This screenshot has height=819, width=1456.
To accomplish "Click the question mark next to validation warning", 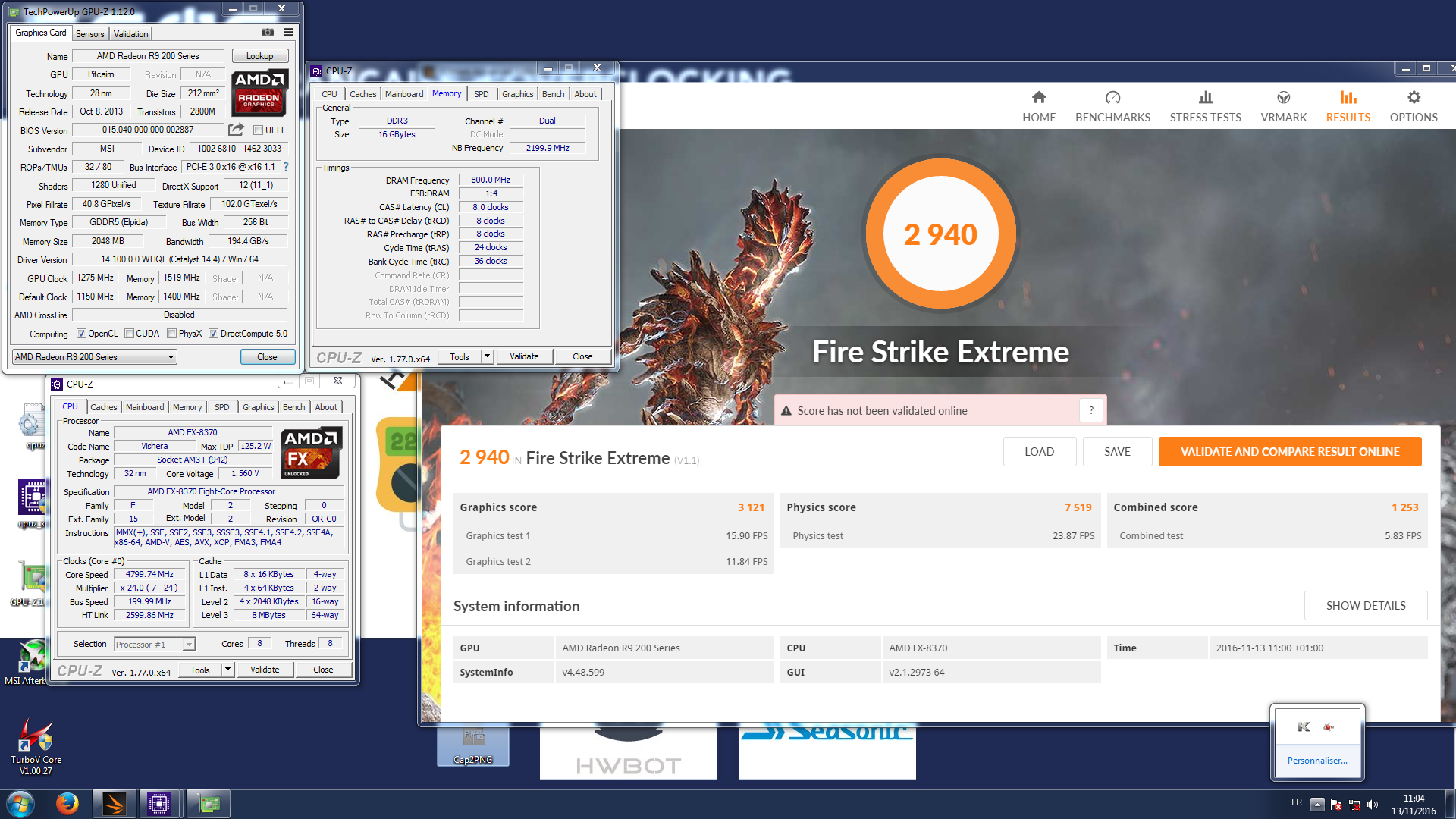I will point(1091,410).
